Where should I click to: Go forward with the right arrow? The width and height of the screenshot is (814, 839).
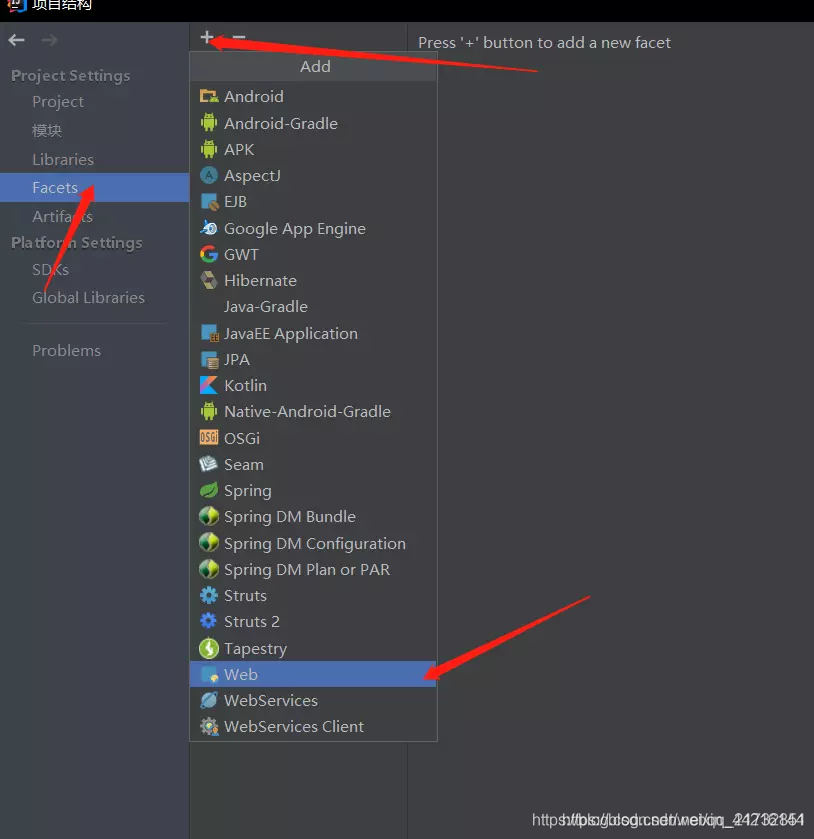click(49, 40)
